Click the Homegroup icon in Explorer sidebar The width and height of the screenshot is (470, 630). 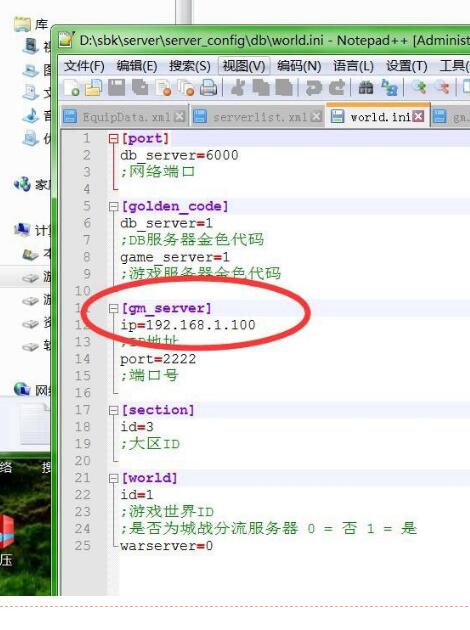point(22,184)
